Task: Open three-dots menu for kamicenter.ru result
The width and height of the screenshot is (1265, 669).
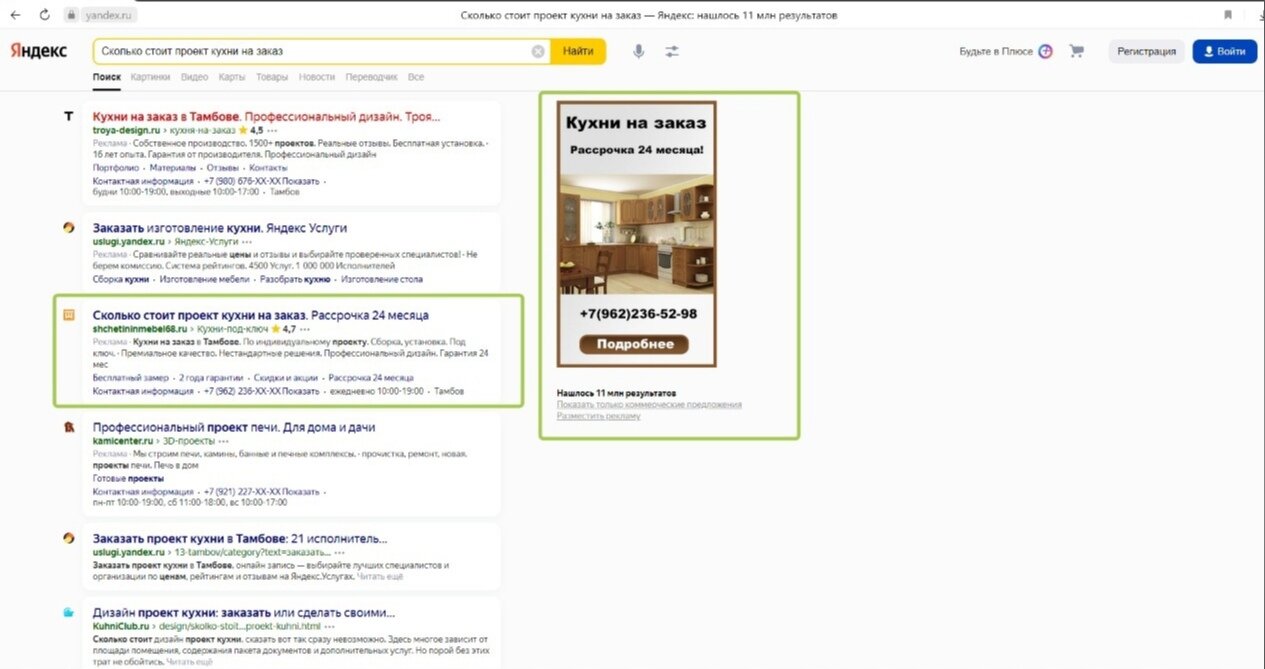Action: (x=224, y=440)
